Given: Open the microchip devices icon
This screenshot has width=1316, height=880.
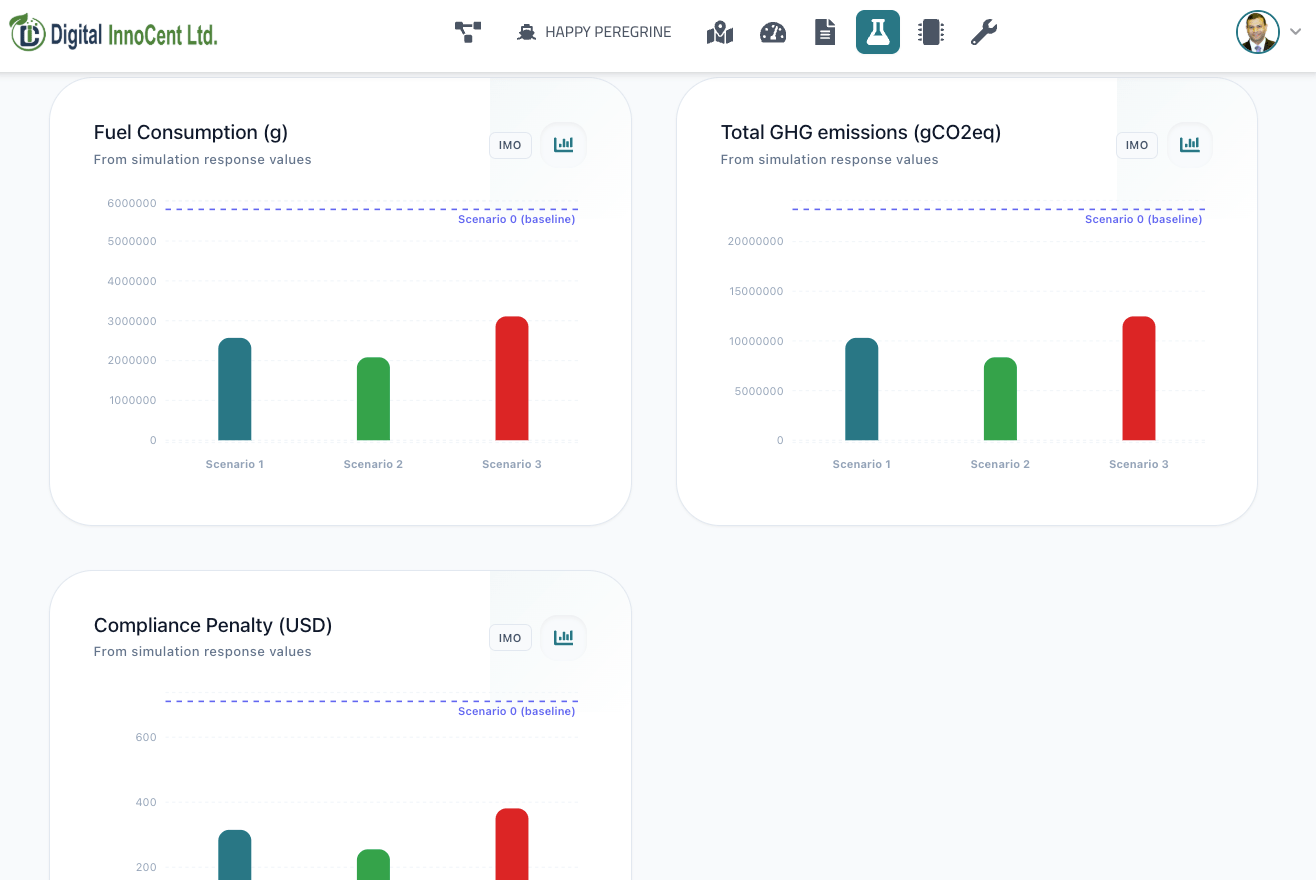Looking at the screenshot, I should coord(931,32).
